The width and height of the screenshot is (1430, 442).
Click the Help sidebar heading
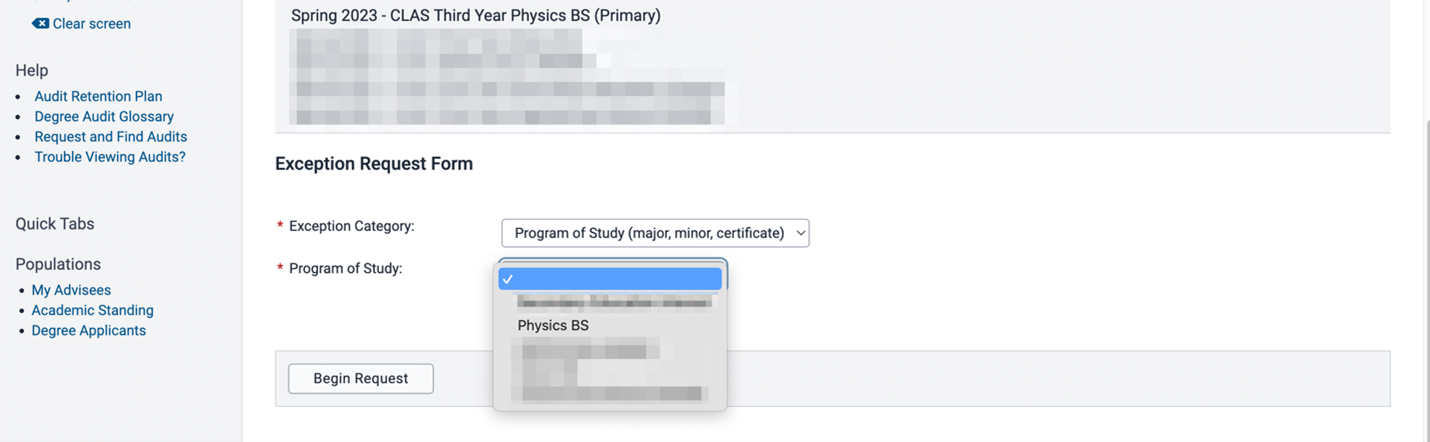click(32, 70)
